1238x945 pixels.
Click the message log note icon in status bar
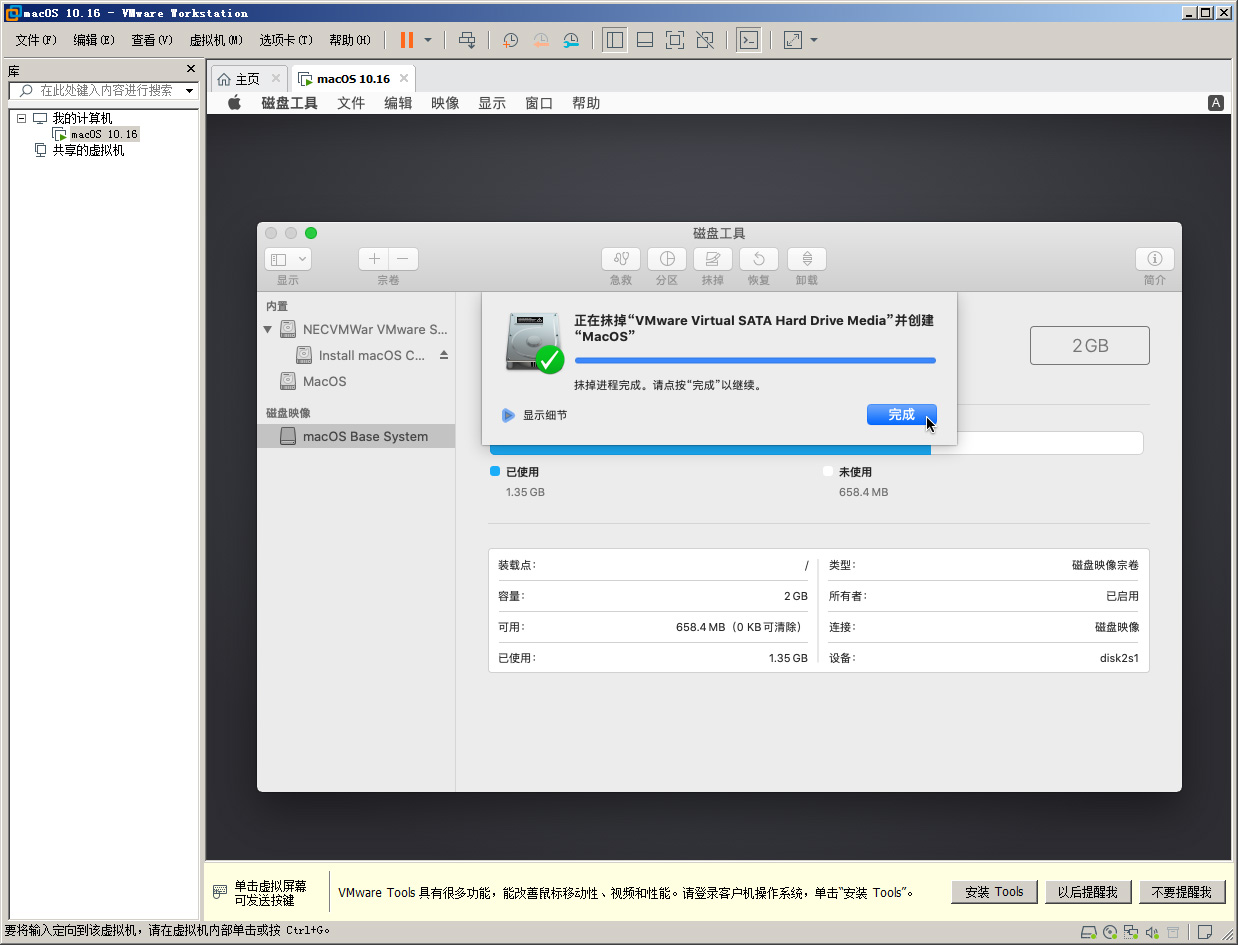(x=1205, y=931)
